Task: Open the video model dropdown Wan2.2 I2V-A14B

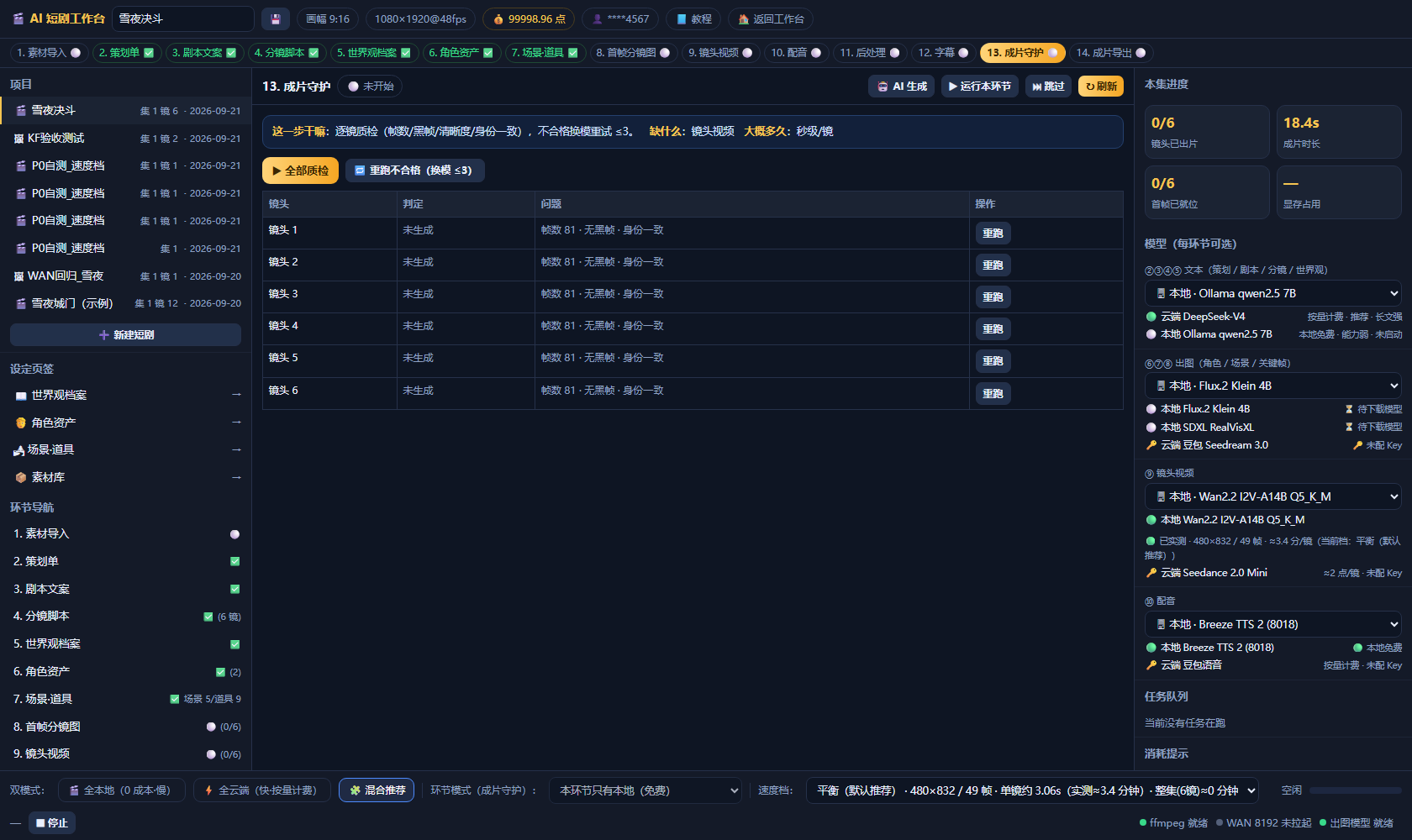Action: 1273,496
